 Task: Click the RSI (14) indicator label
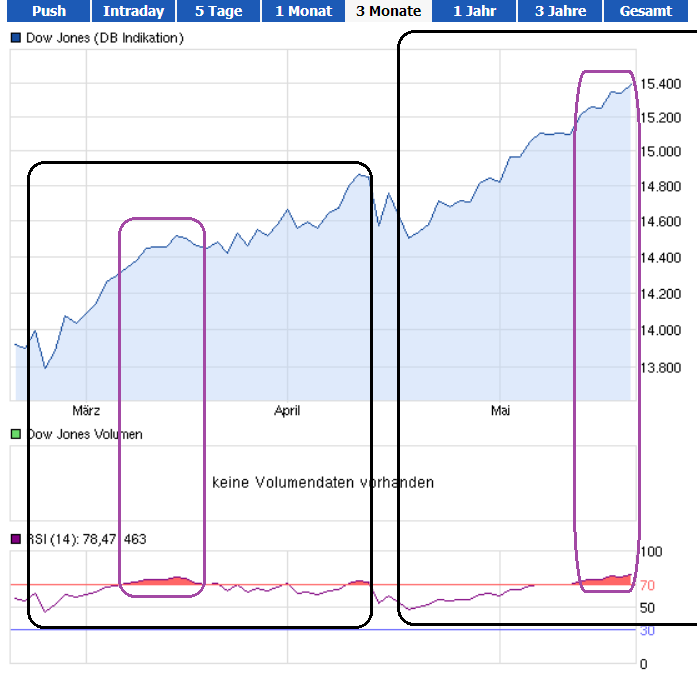(x=85, y=539)
